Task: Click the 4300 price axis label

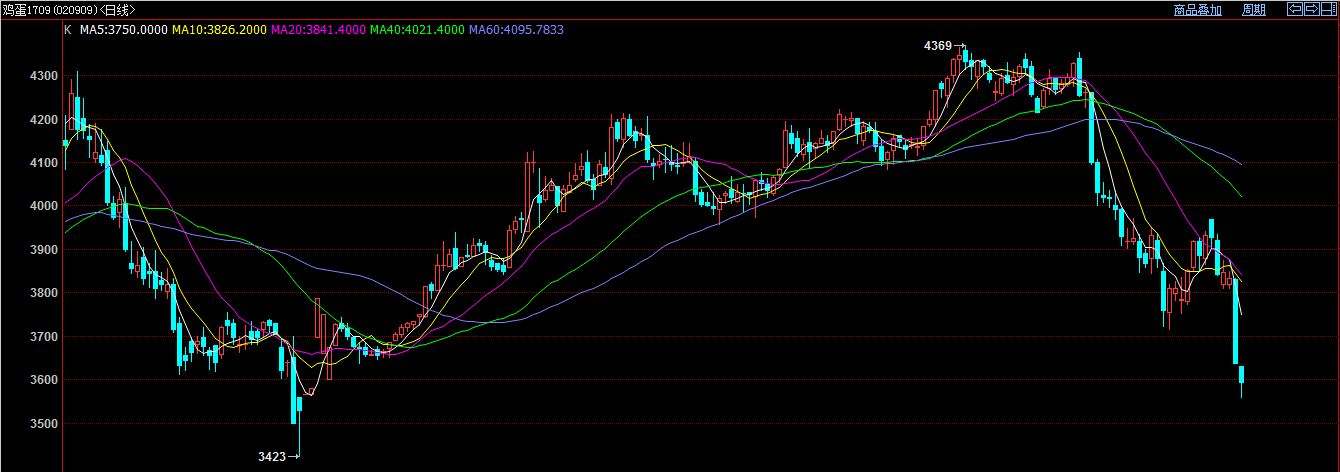Action: point(43,76)
